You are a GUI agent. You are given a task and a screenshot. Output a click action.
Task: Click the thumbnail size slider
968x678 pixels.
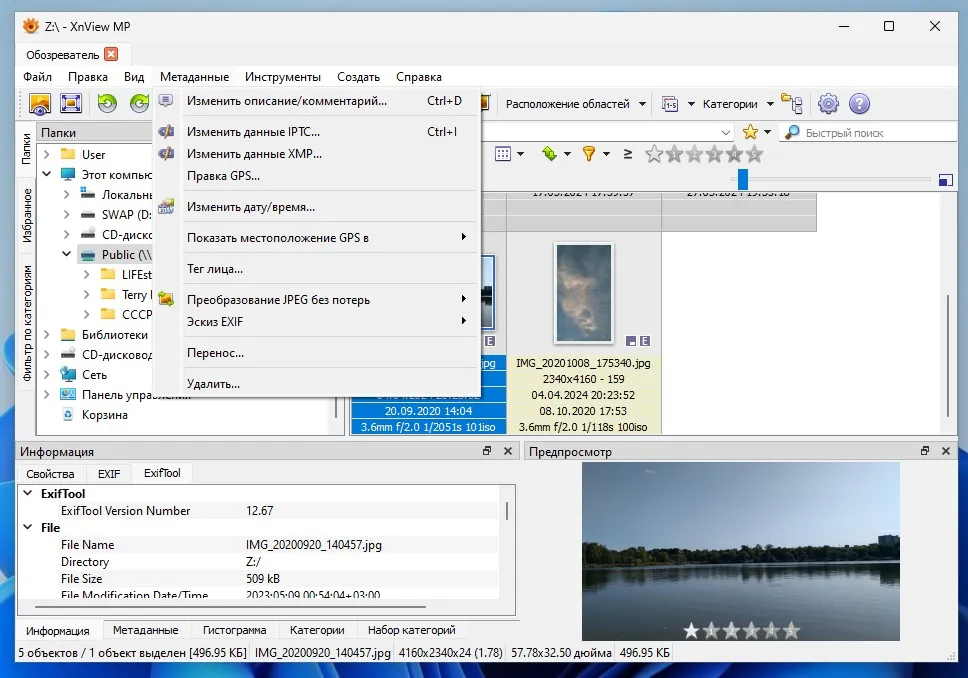[x=741, y=179]
